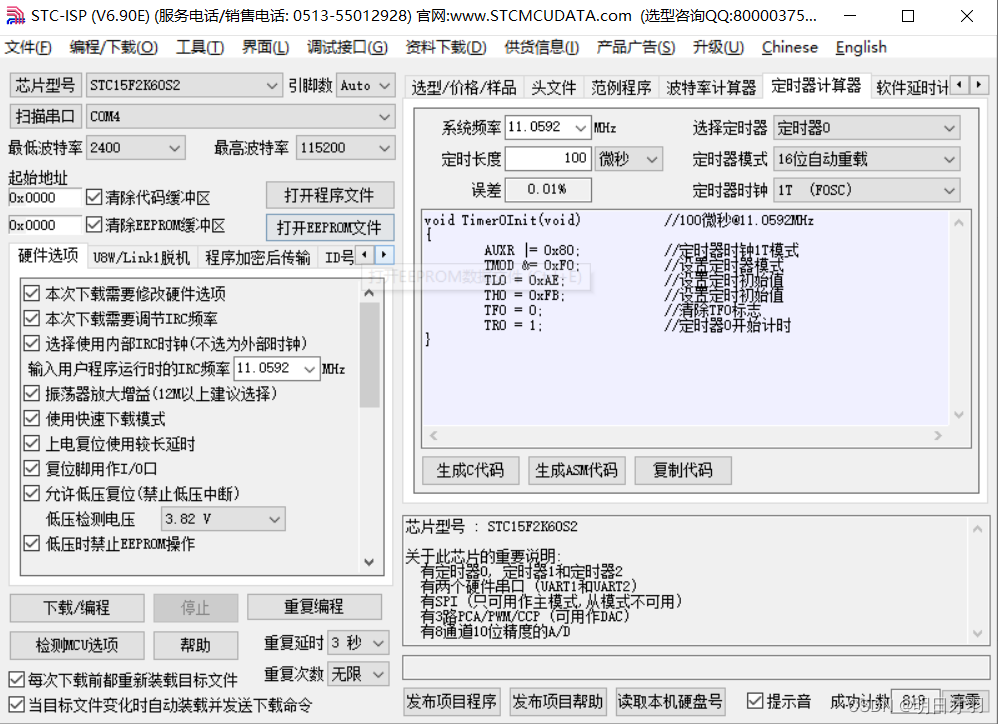Open 选择定时器 定时器0 dropdown
Image resolution: width=998 pixels, height=724 pixels.
click(867, 128)
